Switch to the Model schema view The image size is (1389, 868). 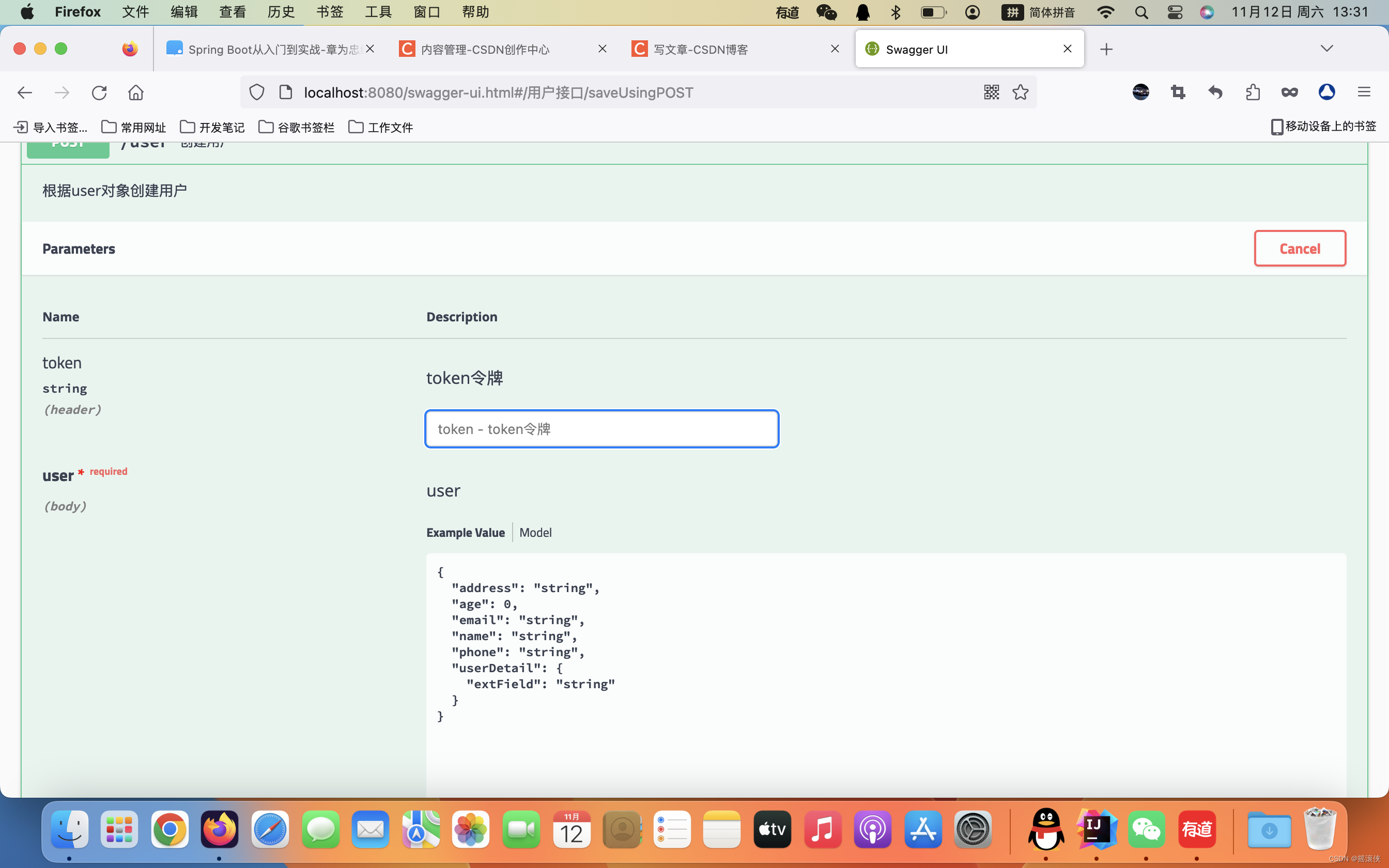pos(535,533)
